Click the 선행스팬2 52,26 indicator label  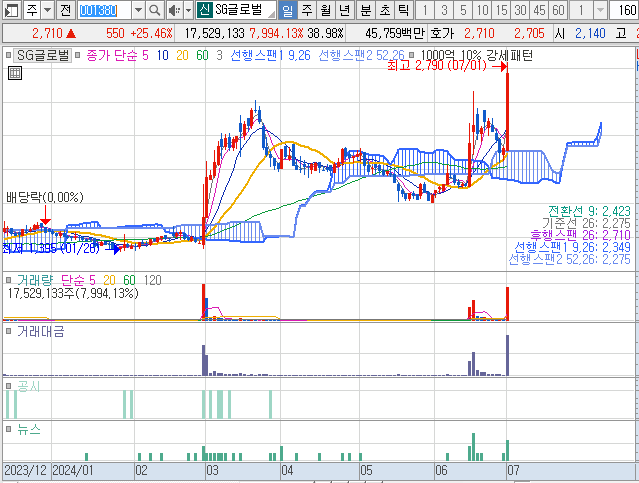pyautogui.click(x=361, y=55)
